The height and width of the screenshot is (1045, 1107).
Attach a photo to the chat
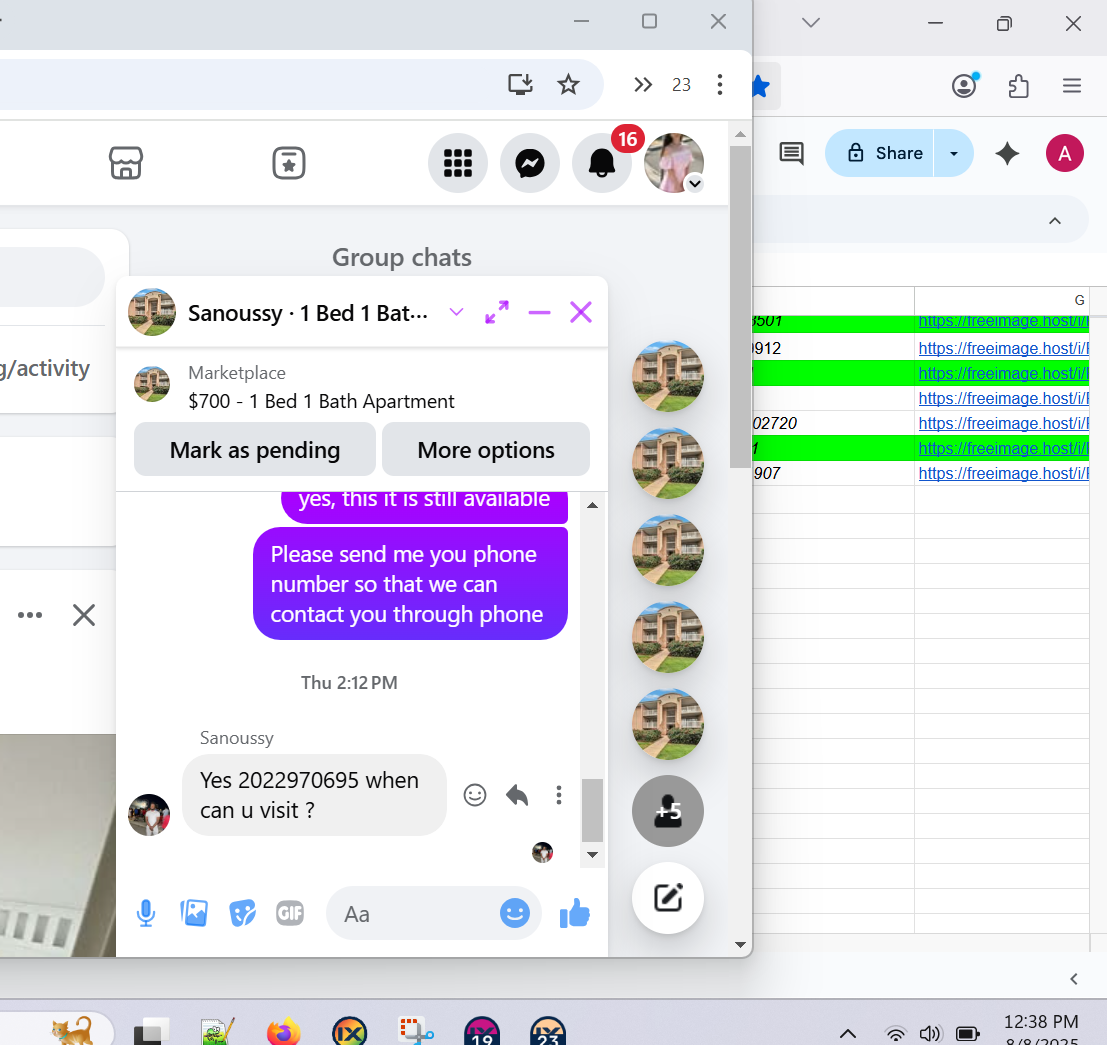click(x=194, y=913)
